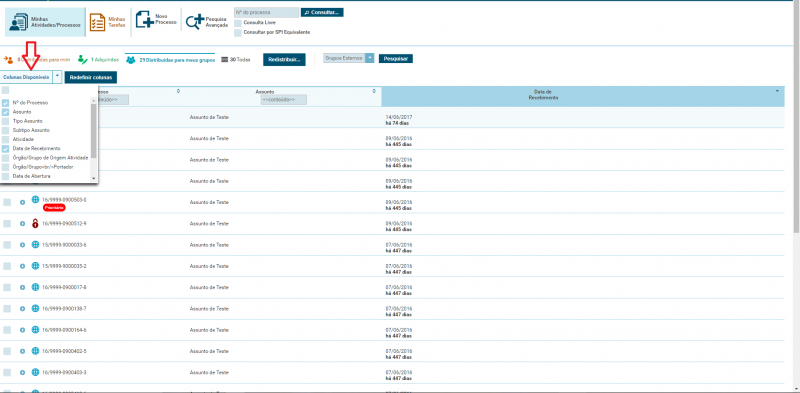Enable the Data de Abertura column checkbox
This screenshot has height=393, width=800.
coord(6,176)
